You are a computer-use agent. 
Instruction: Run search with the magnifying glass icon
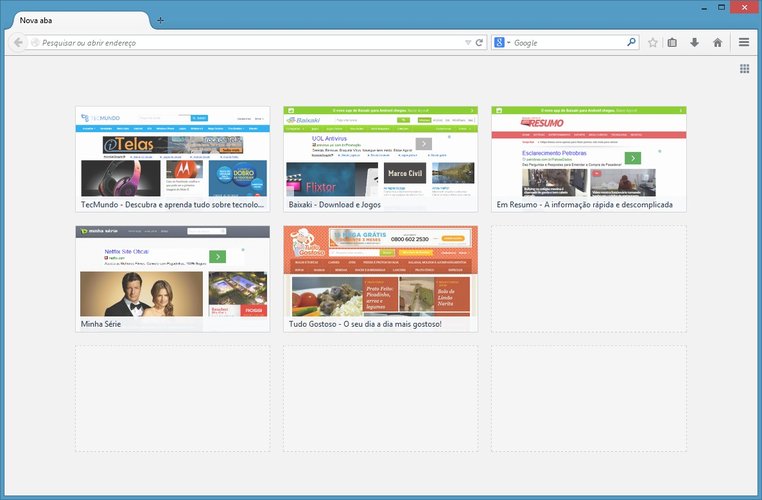[x=631, y=42]
